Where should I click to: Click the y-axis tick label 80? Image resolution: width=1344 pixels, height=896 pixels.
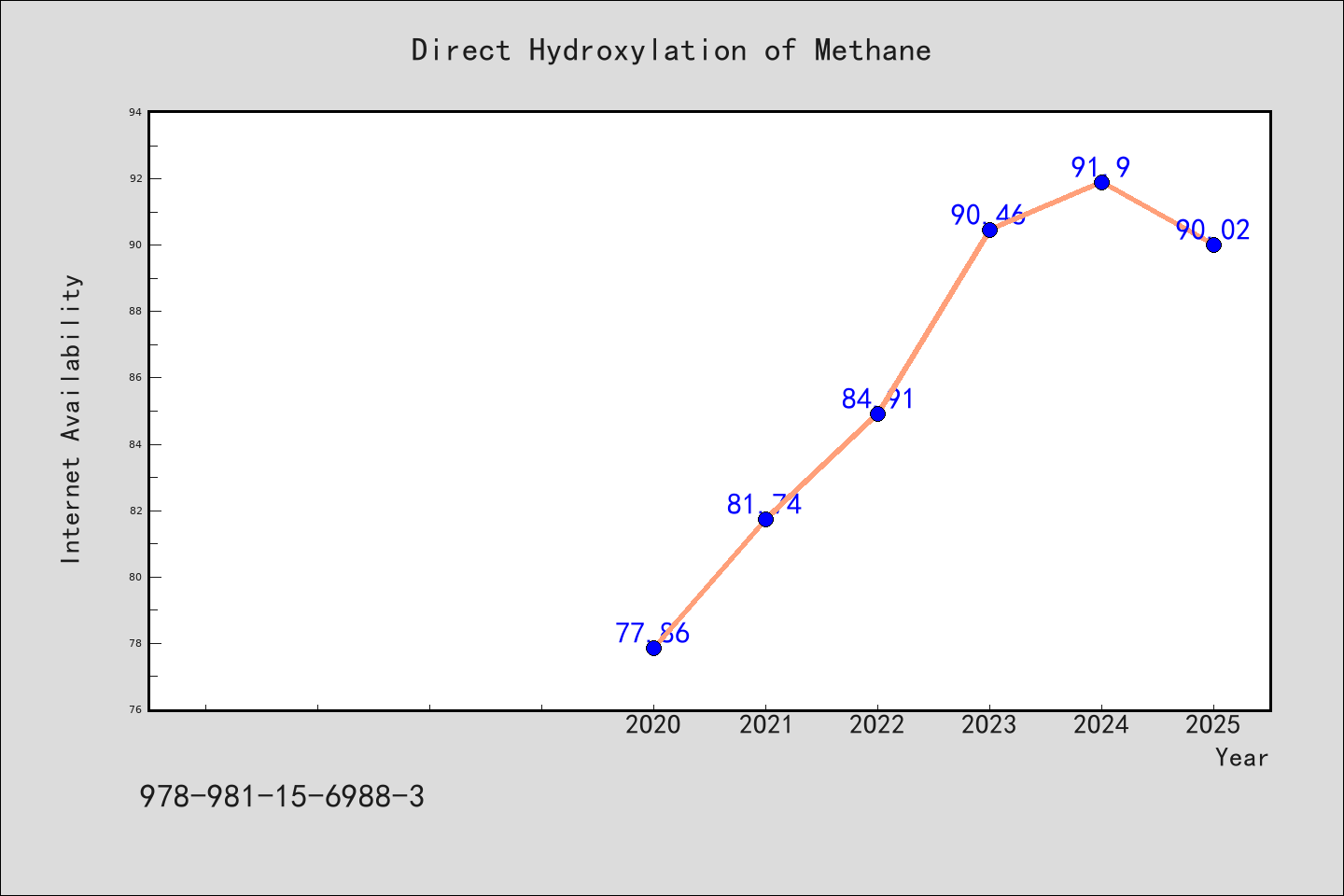135,577
